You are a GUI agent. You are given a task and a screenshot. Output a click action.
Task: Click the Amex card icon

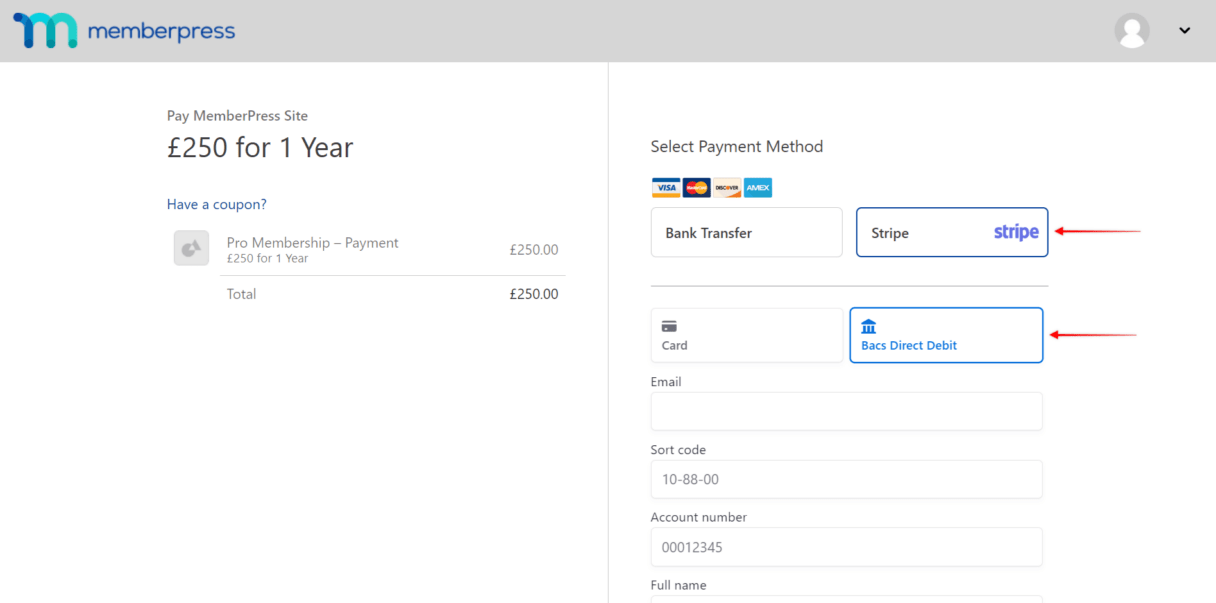[x=758, y=188]
